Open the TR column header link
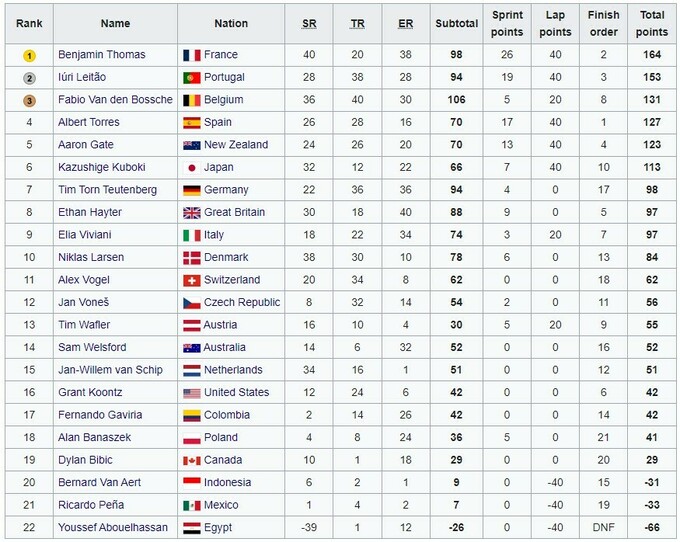This screenshot has width=680, height=542. 357,23
